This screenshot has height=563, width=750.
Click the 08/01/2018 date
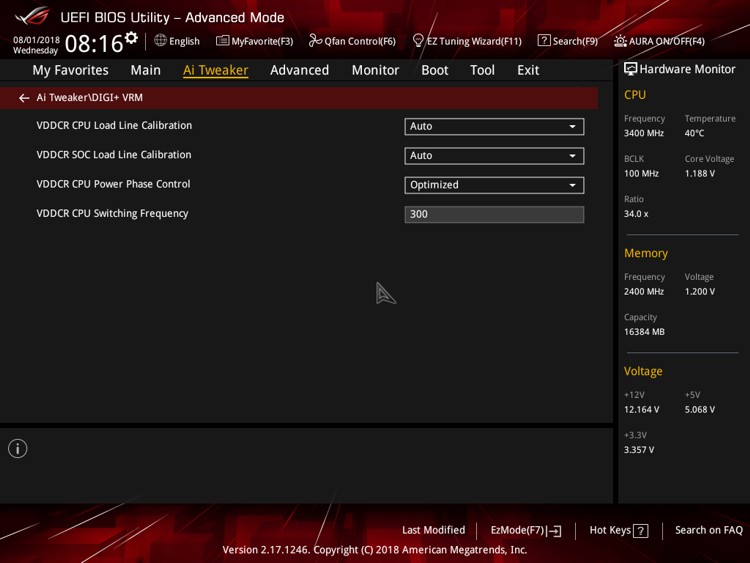(x=36, y=40)
